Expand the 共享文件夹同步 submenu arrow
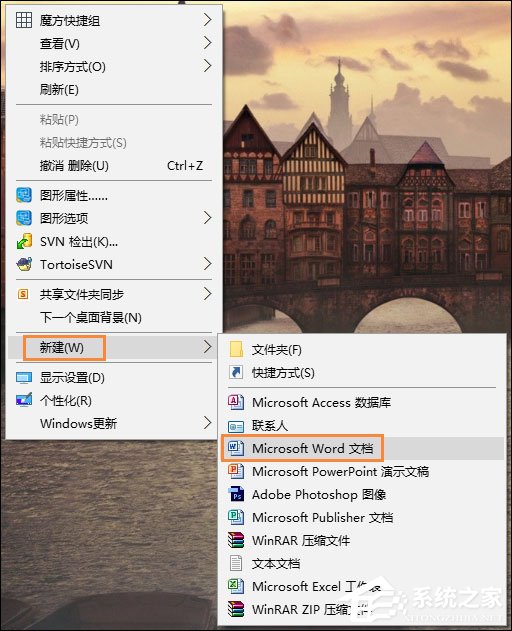Screen dimensions: 512x631 207,294
